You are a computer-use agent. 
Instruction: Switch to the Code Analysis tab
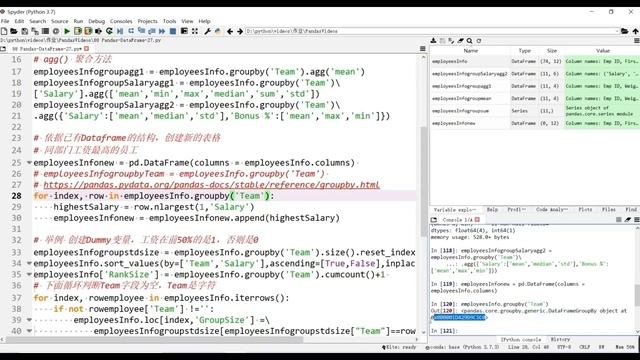click(x=553, y=209)
